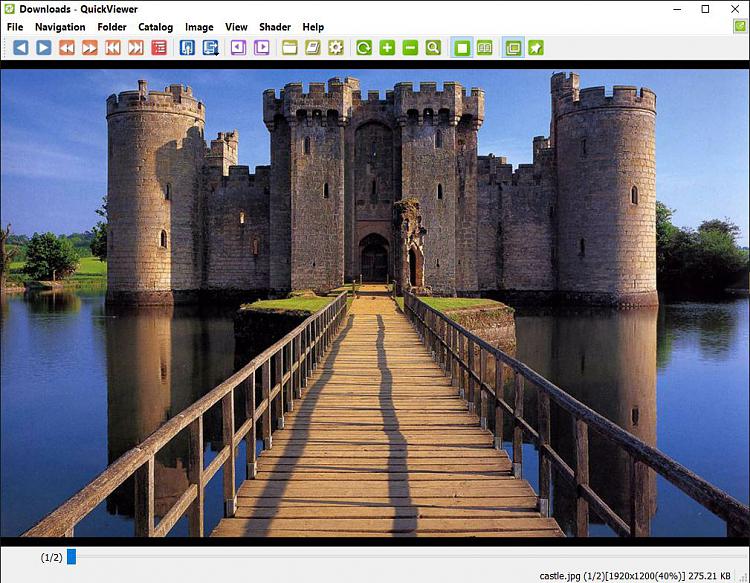Toggle single page view green square icon

(x=462, y=48)
